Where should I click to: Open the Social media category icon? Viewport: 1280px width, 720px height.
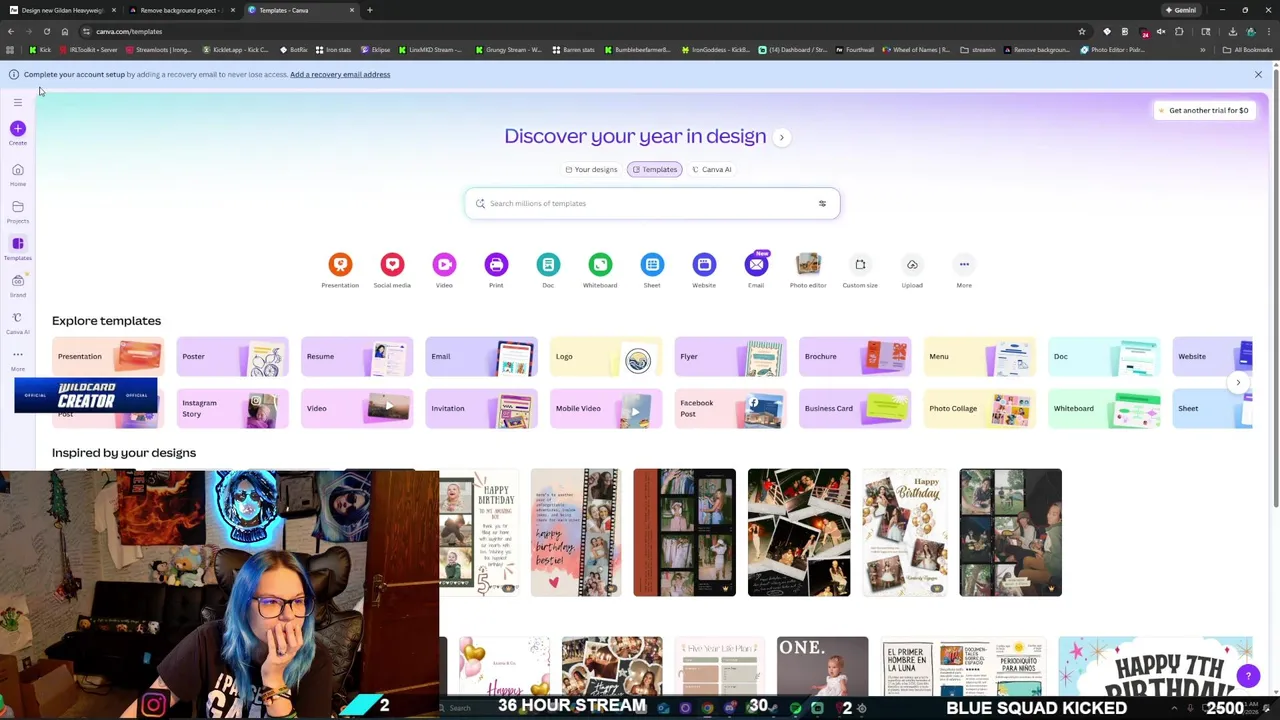[392, 264]
